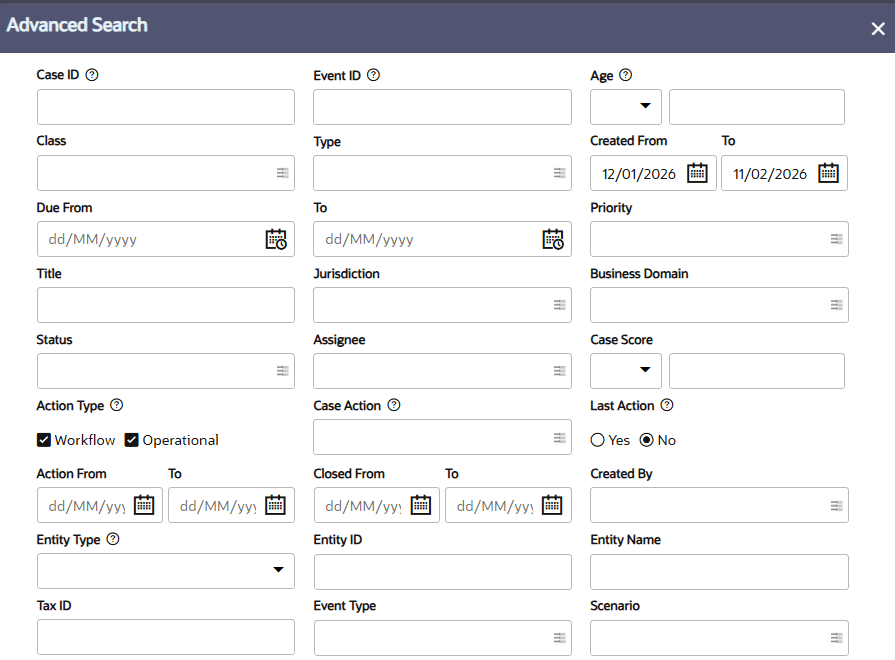Click the Event ID help icon

pyautogui.click(x=372, y=74)
